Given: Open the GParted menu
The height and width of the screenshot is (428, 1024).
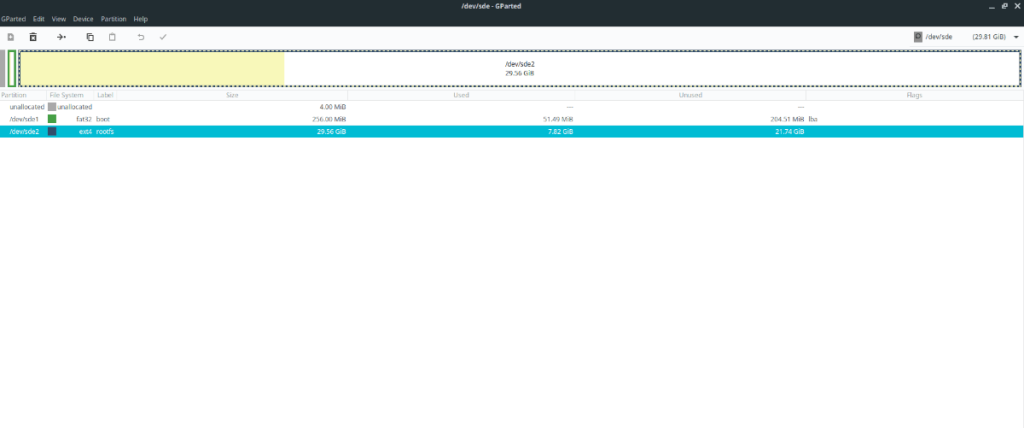Looking at the screenshot, I should [x=14, y=19].
